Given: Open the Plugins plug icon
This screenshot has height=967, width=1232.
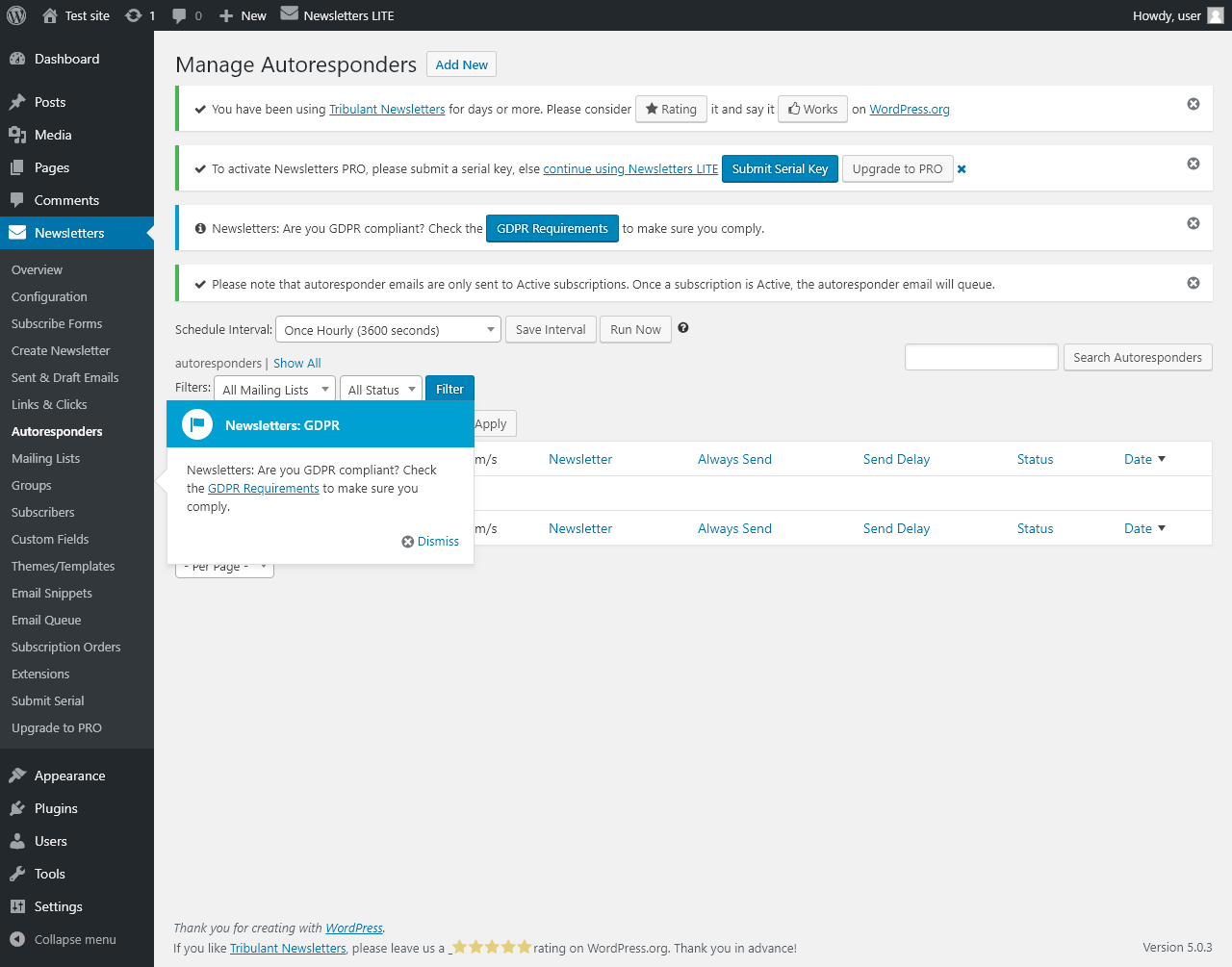Looking at the screenshot, I should click(17, 808).
